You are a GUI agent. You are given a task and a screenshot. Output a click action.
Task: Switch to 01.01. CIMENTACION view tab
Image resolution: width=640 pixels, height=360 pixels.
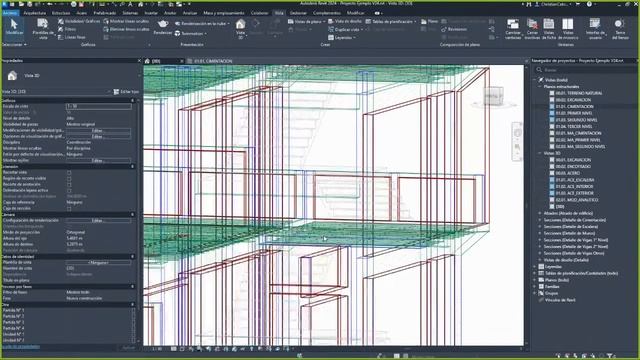point(212,61)
